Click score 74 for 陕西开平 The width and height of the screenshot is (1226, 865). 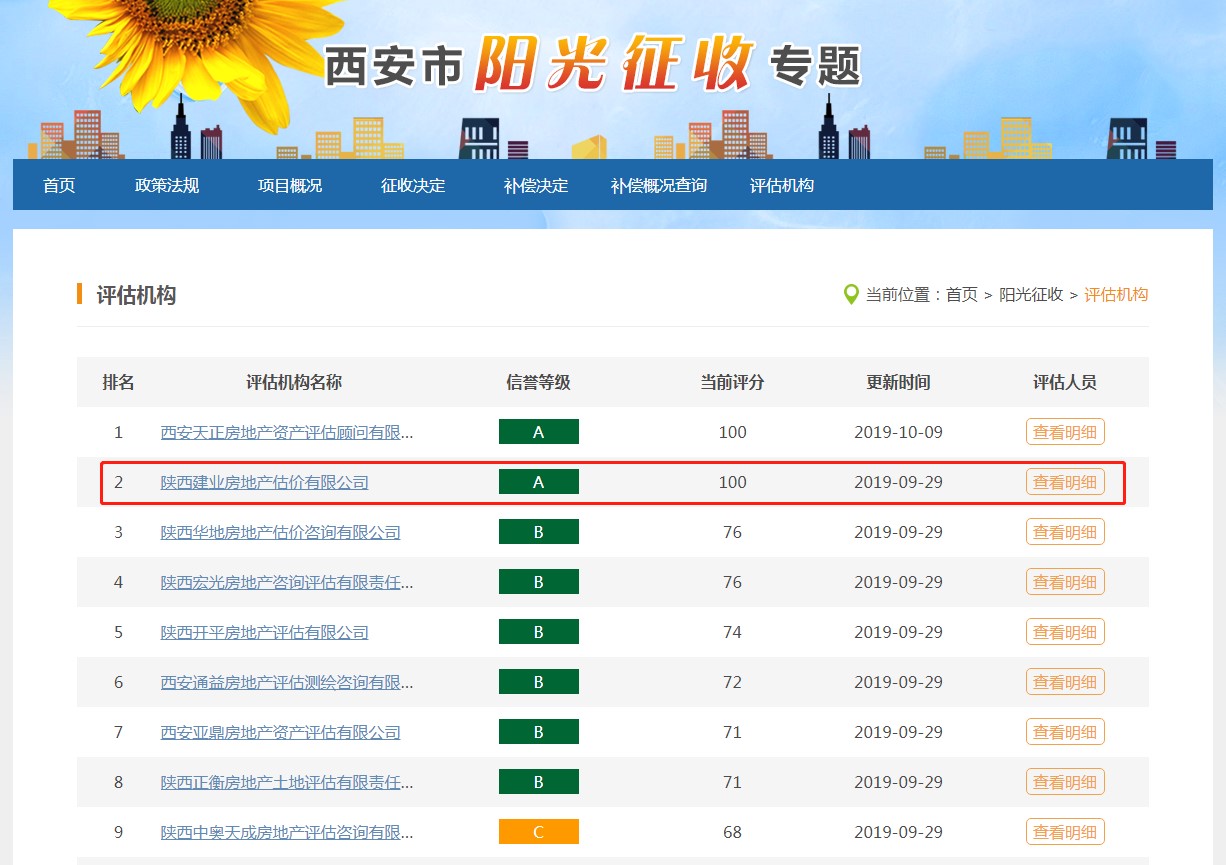732,632
